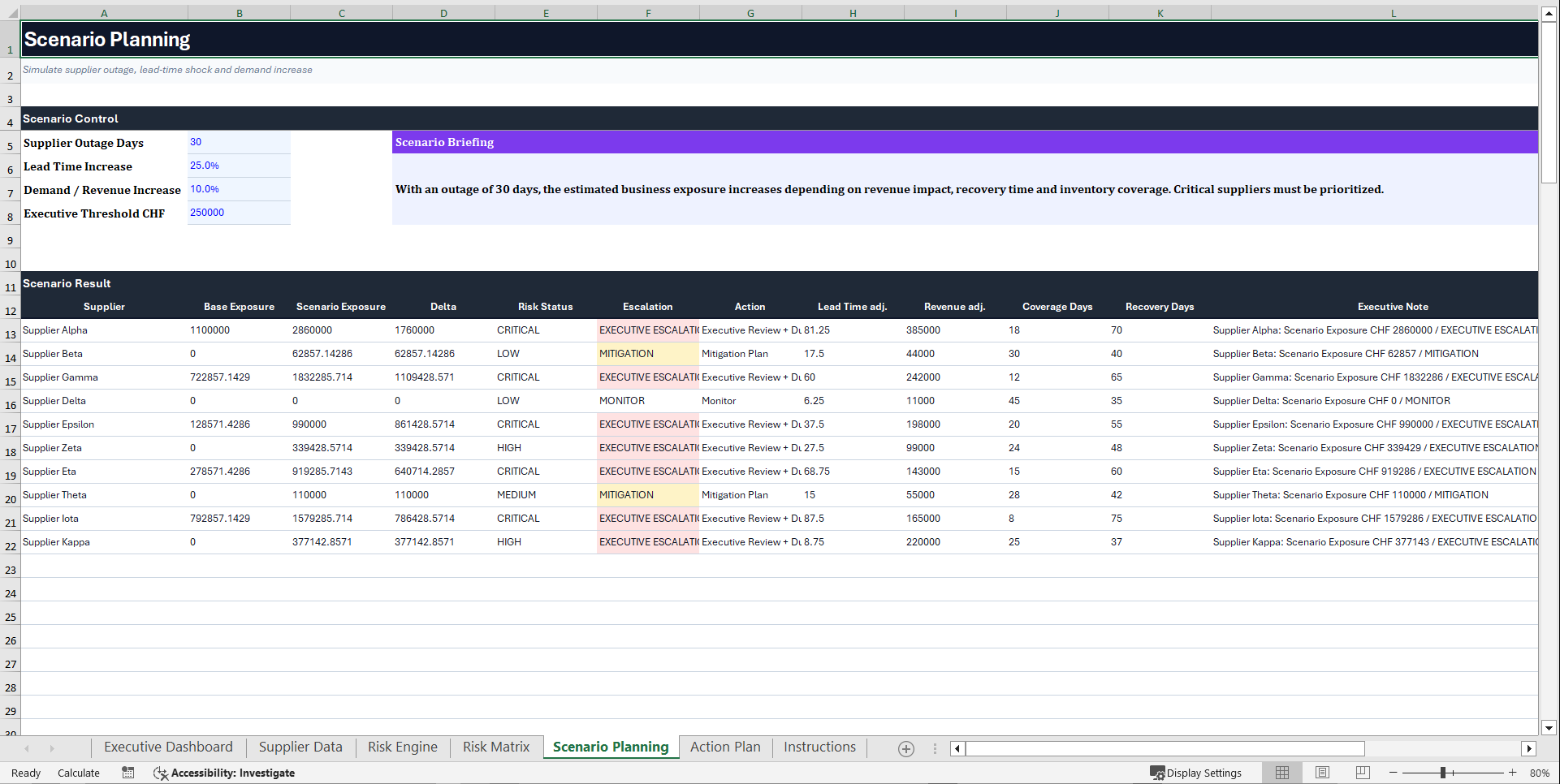1560x784 pixels.
Task: Click vertical scrollbar down arrow
Action: (1549, 728)
